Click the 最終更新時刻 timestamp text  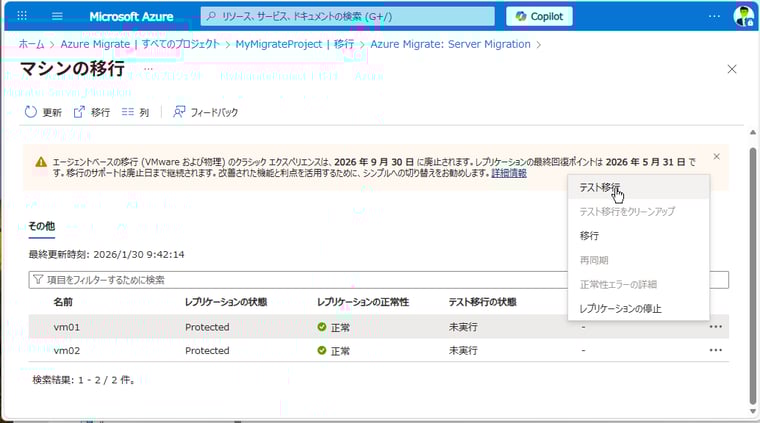click(106, 254)
